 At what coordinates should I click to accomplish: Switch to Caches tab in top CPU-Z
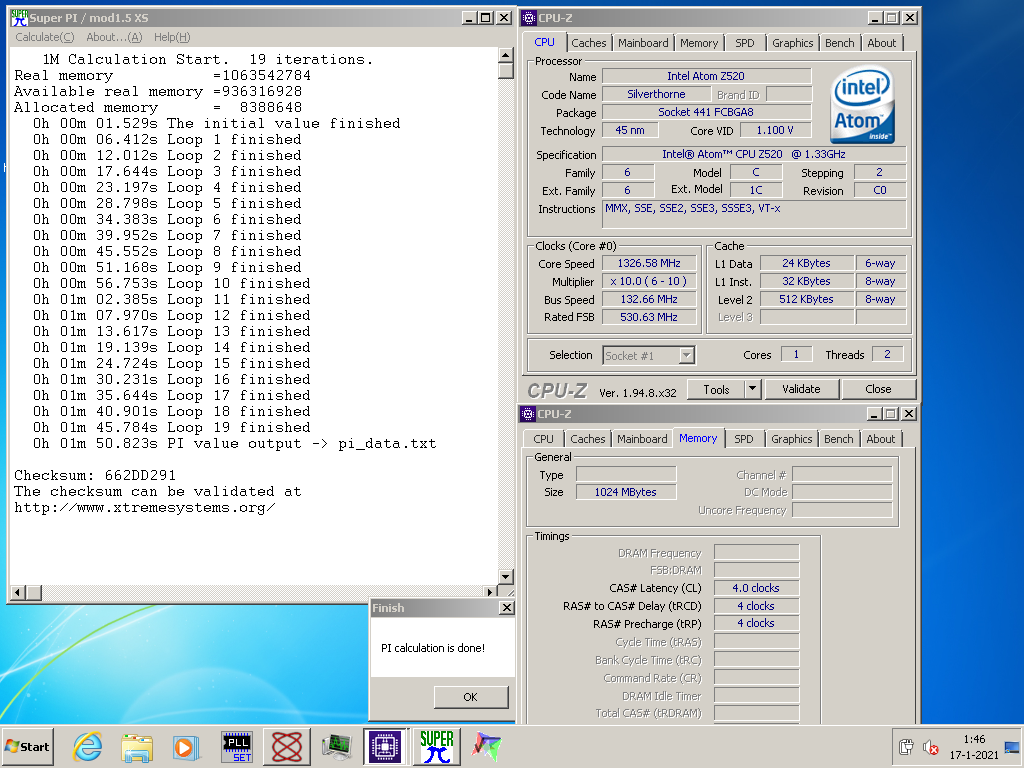click(588, 43)
